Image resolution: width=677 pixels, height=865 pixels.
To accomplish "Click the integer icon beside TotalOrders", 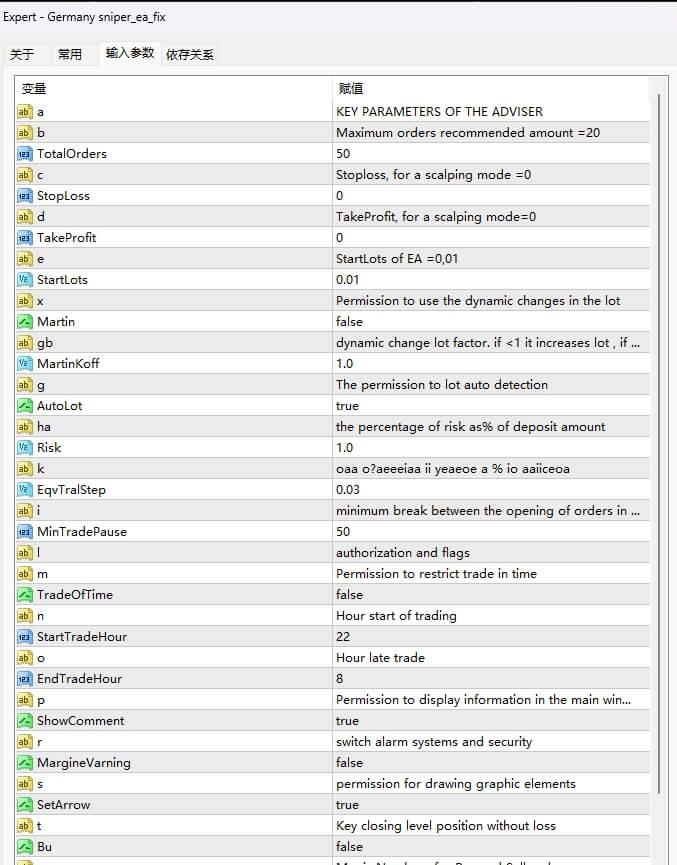I will (x=25, y=154).
